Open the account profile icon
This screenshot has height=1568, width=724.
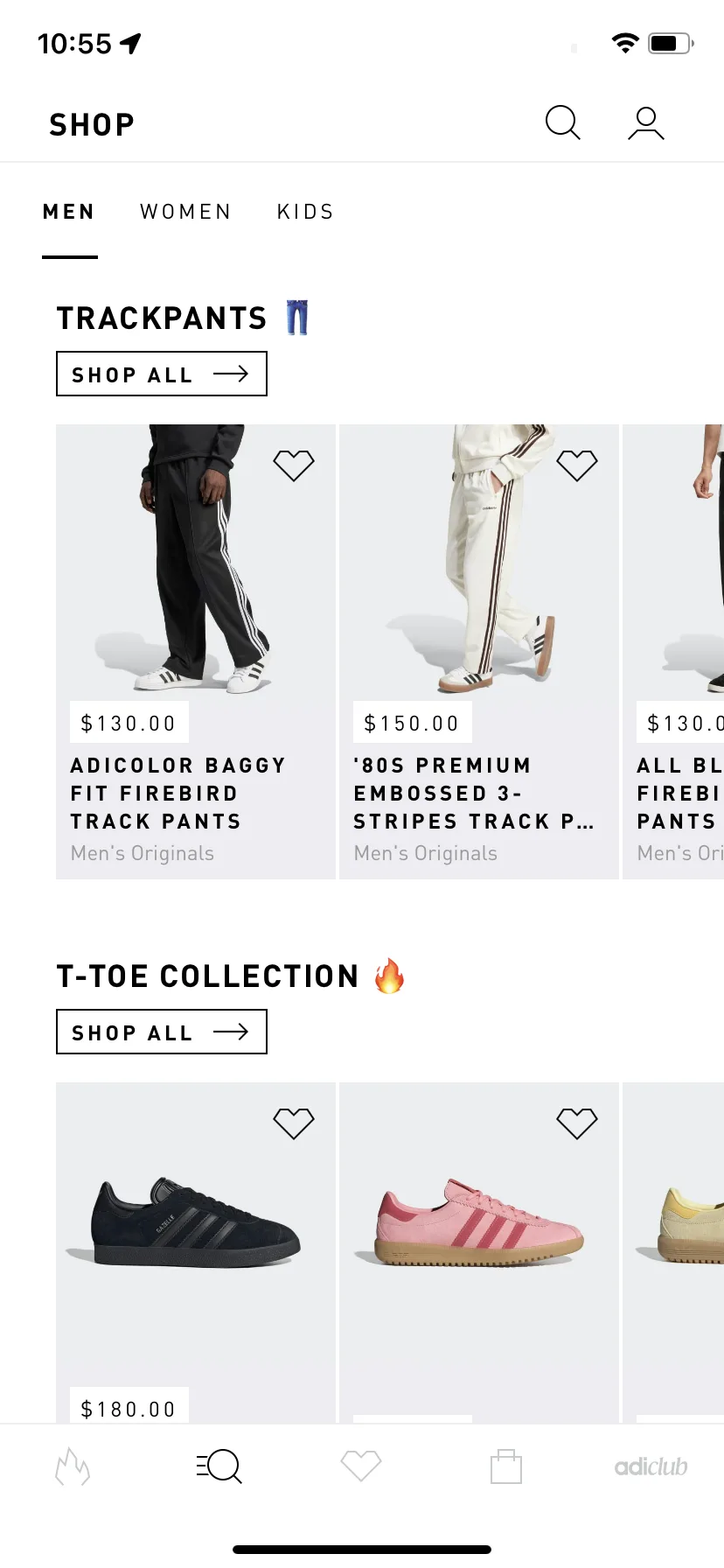pyautogui.click(x=646, y=123)
